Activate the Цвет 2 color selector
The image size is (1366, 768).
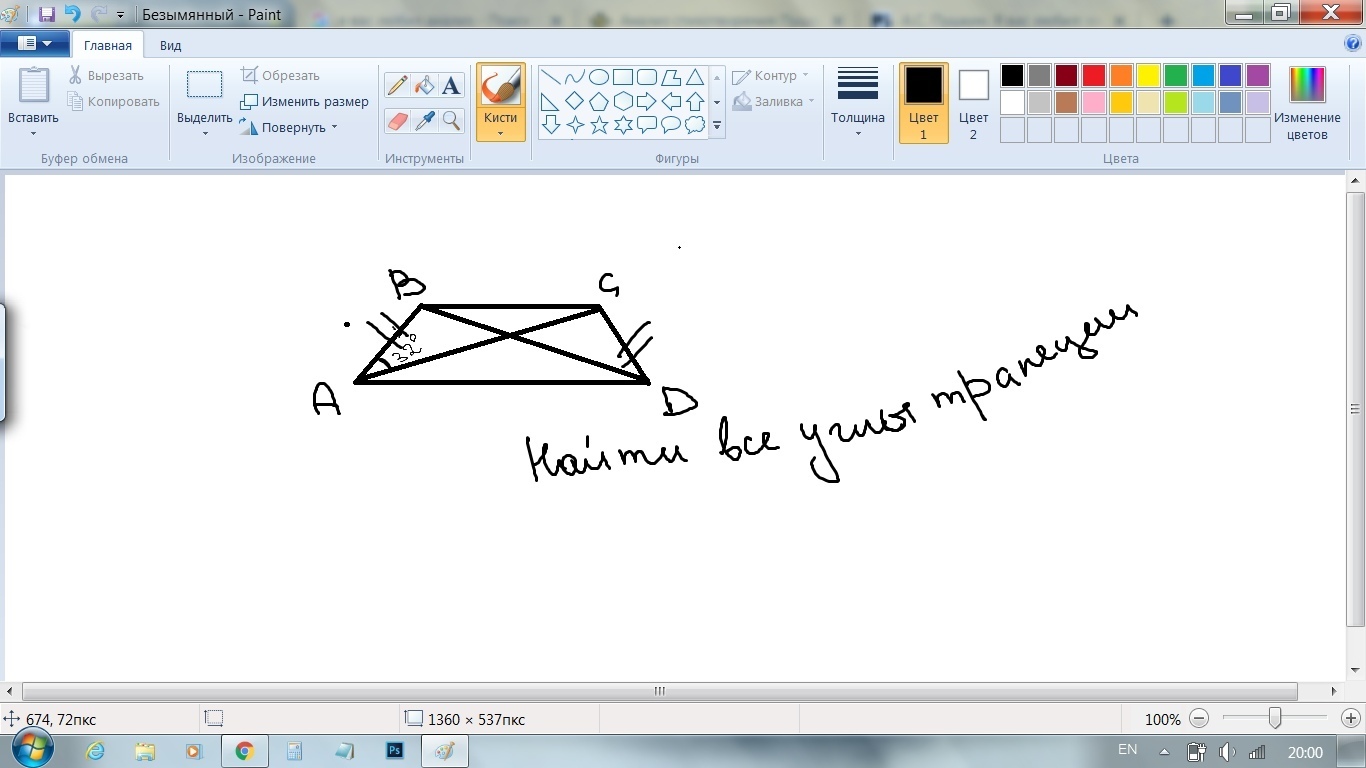tap(973, 103)
